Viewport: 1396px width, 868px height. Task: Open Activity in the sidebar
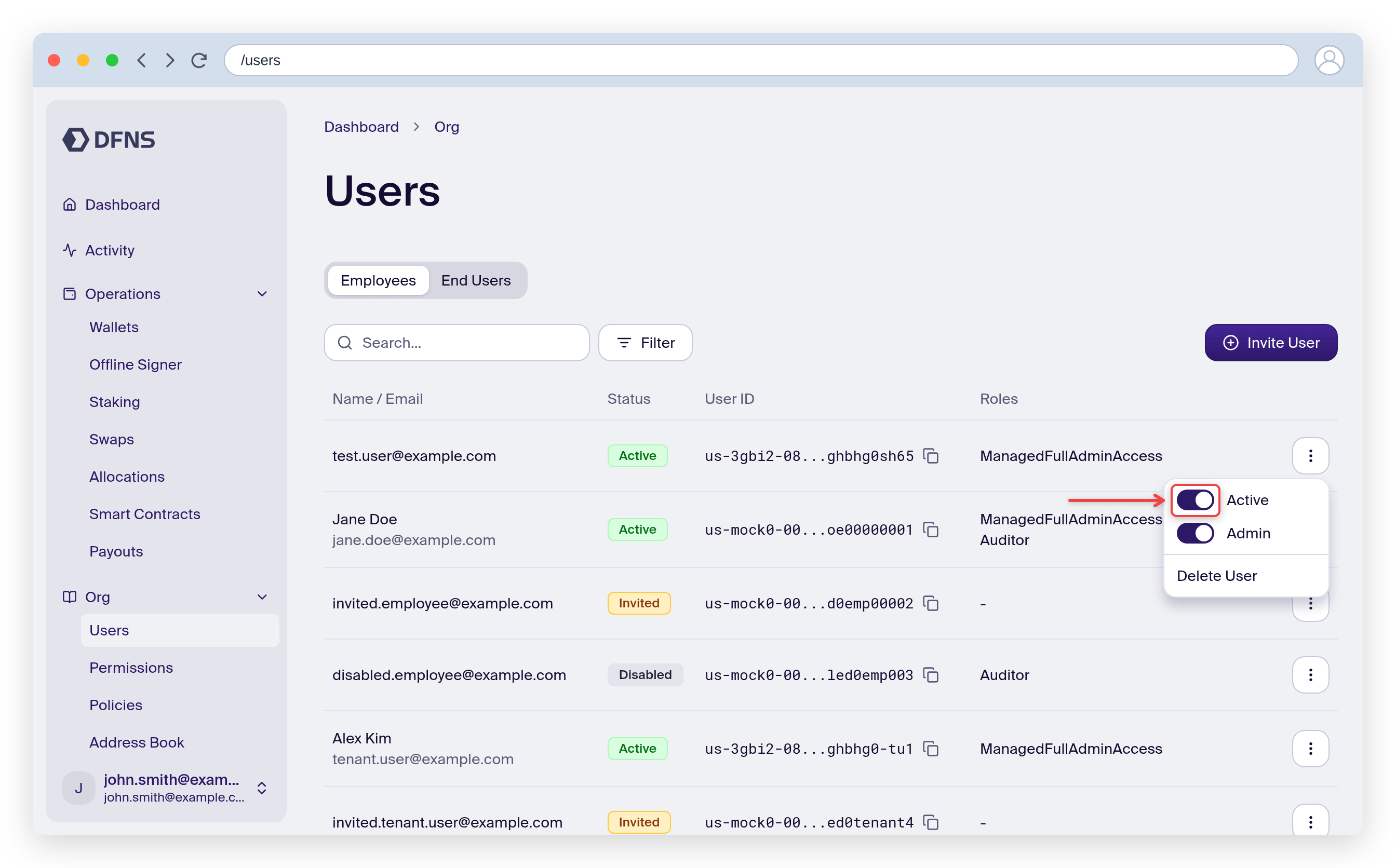point(110,250)
